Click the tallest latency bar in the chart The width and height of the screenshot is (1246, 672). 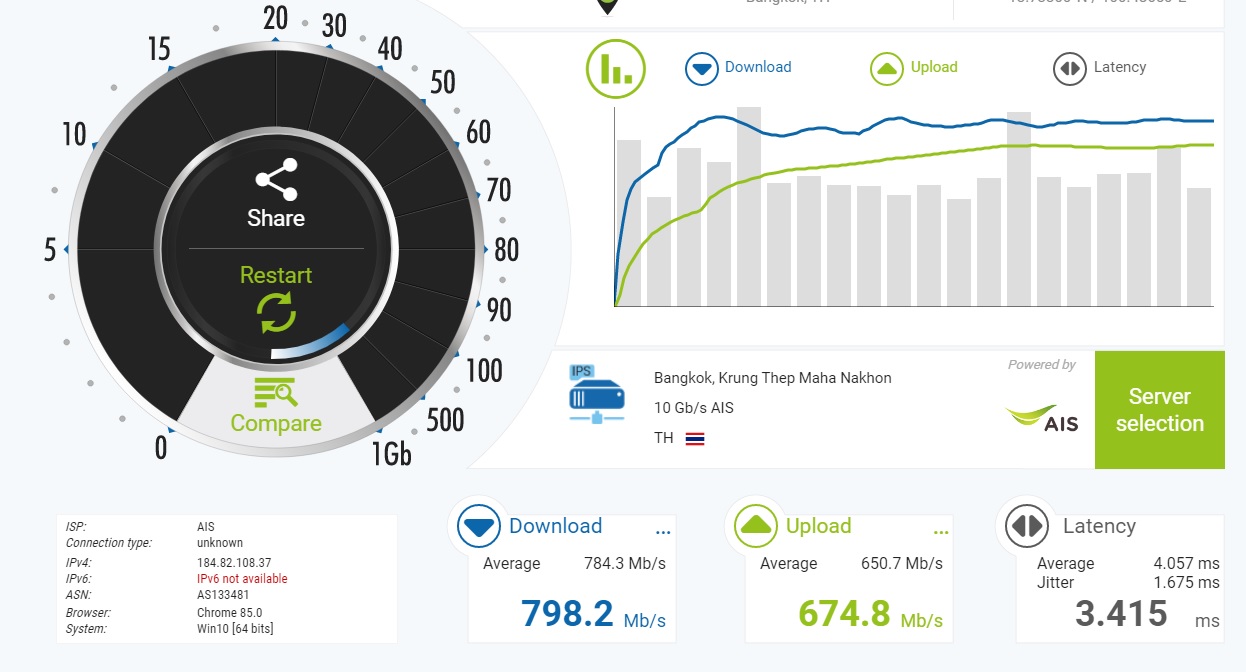pyautogui.click(x=749, y=206)
